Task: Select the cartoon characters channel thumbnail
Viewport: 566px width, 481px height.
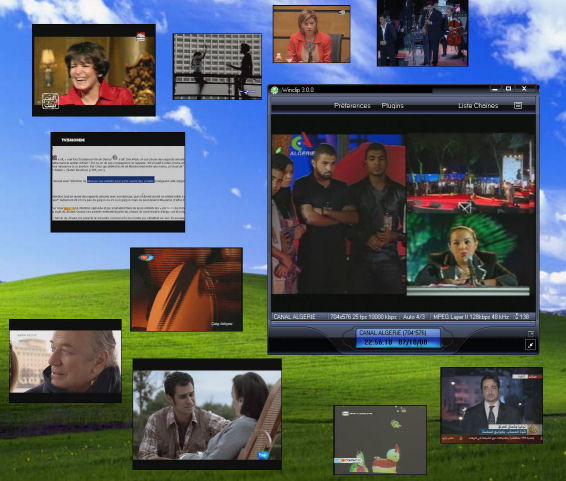Action: [380, 440]
